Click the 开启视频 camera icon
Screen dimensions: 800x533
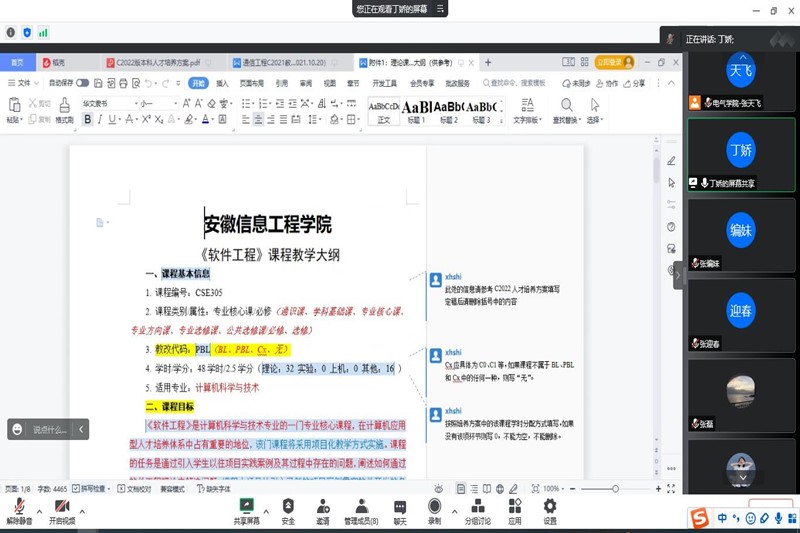61,506
